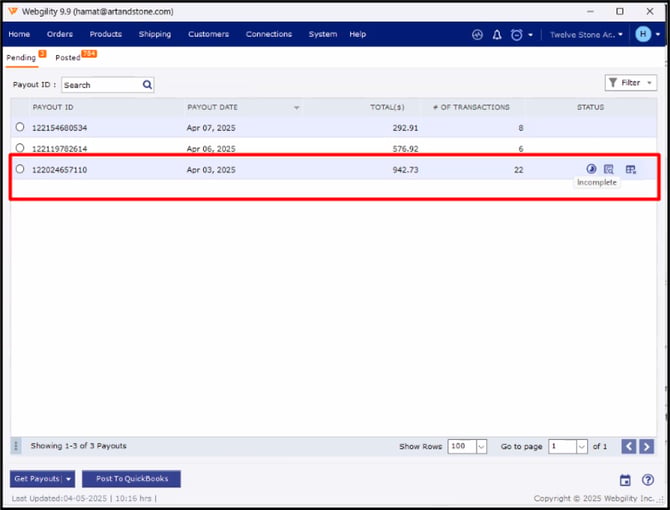The height and width of the screenshot is (510, 670).
Task: Open the Customers menu
Action: pyautogui.click(x=209, y=34)
